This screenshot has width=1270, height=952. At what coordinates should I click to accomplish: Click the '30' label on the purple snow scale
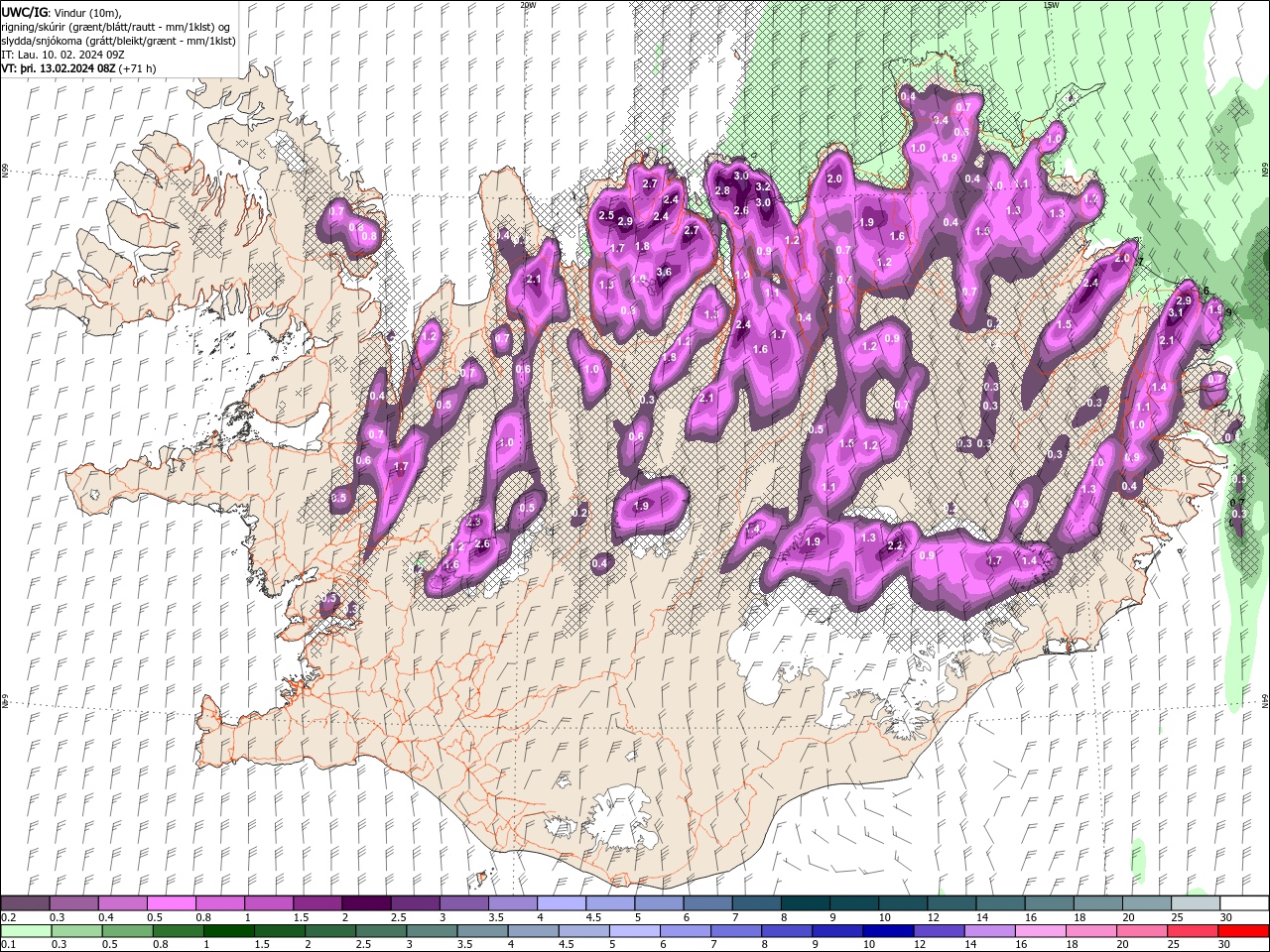(1225, 917)
